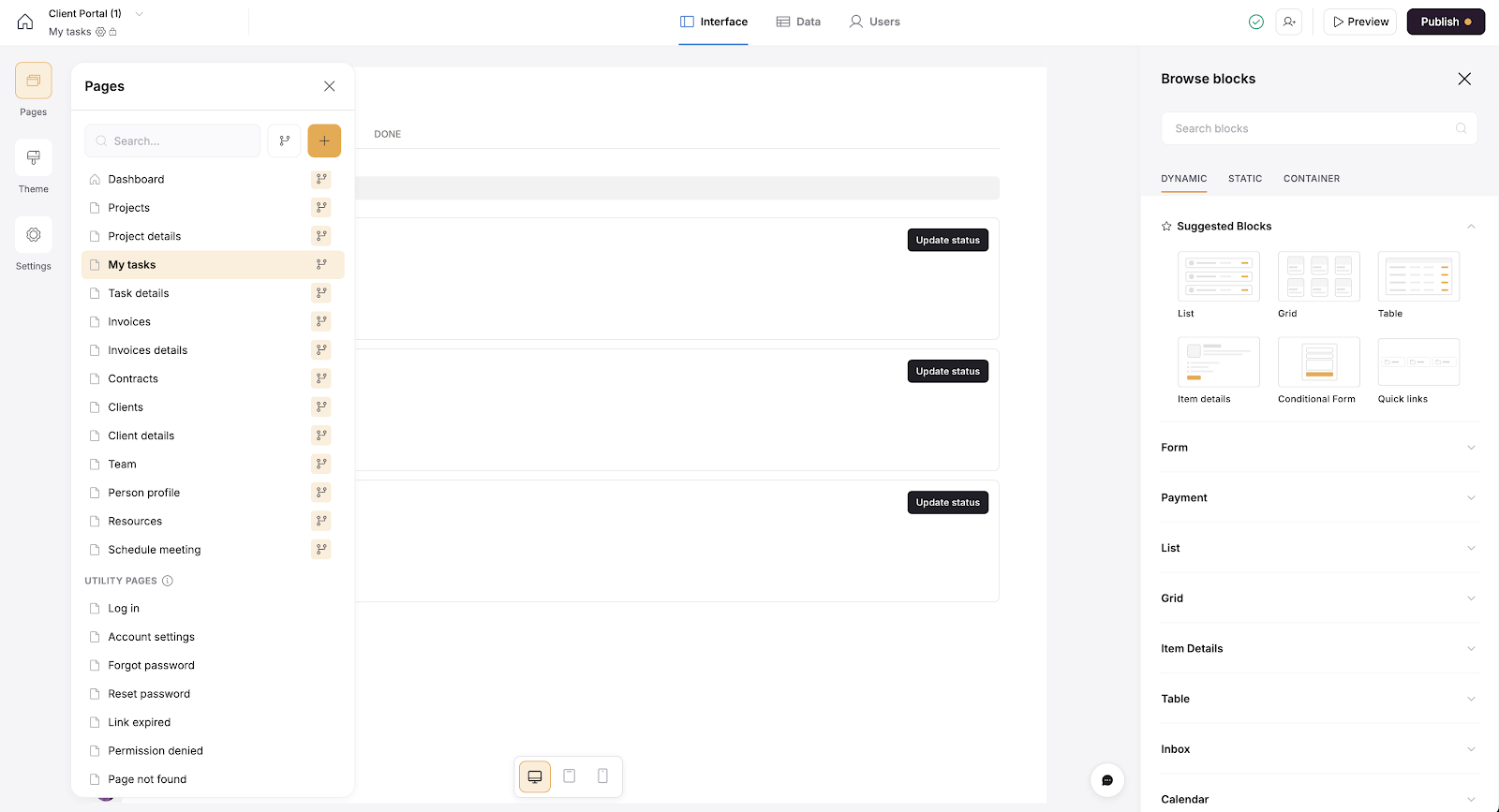The height and width of the screenshot is (812, 1499).
Task: Switch to mobile preview mode
Action: (602, 776)
